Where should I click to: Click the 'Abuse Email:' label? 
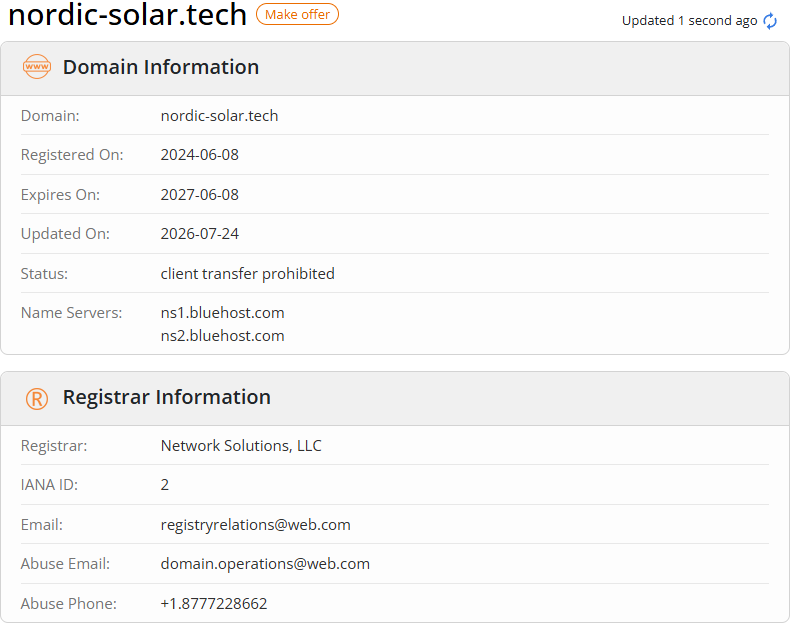pos(65,564)
